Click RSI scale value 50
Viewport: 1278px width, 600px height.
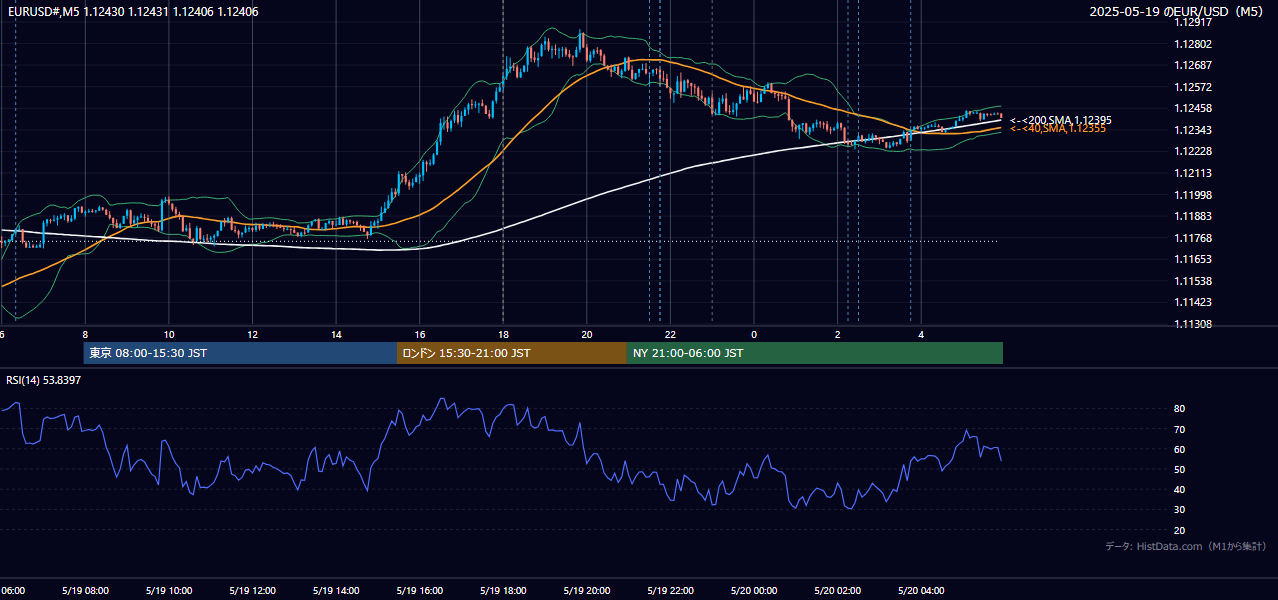tap(1180, 469)
